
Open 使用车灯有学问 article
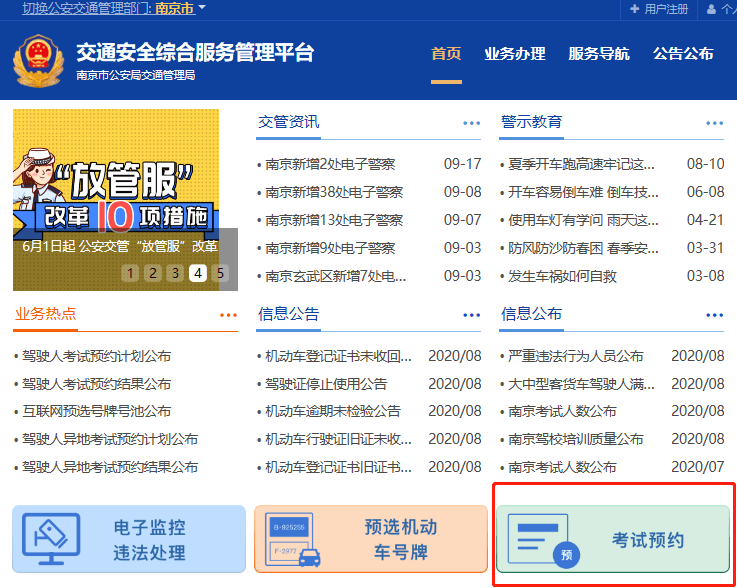(x=583, y=220)
